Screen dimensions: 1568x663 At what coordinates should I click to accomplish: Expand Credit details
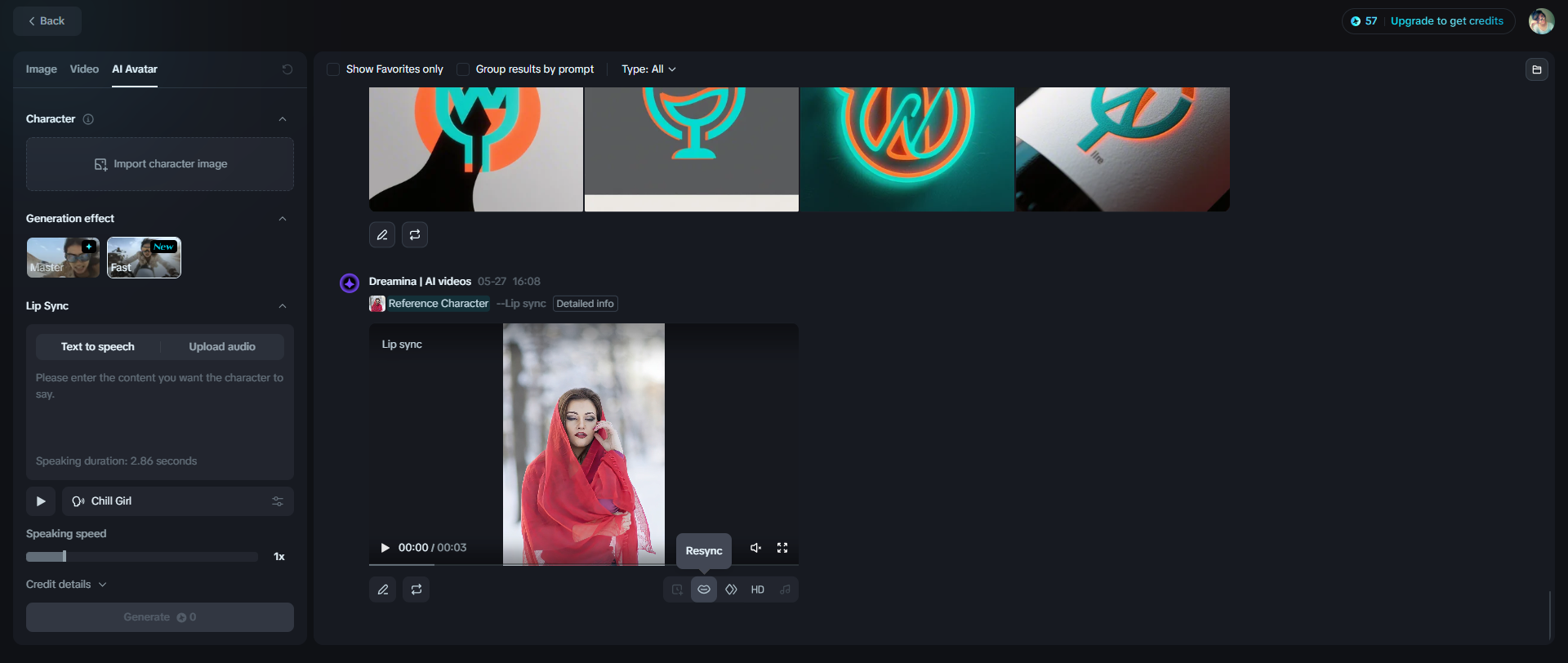click(x=66, y=585)
